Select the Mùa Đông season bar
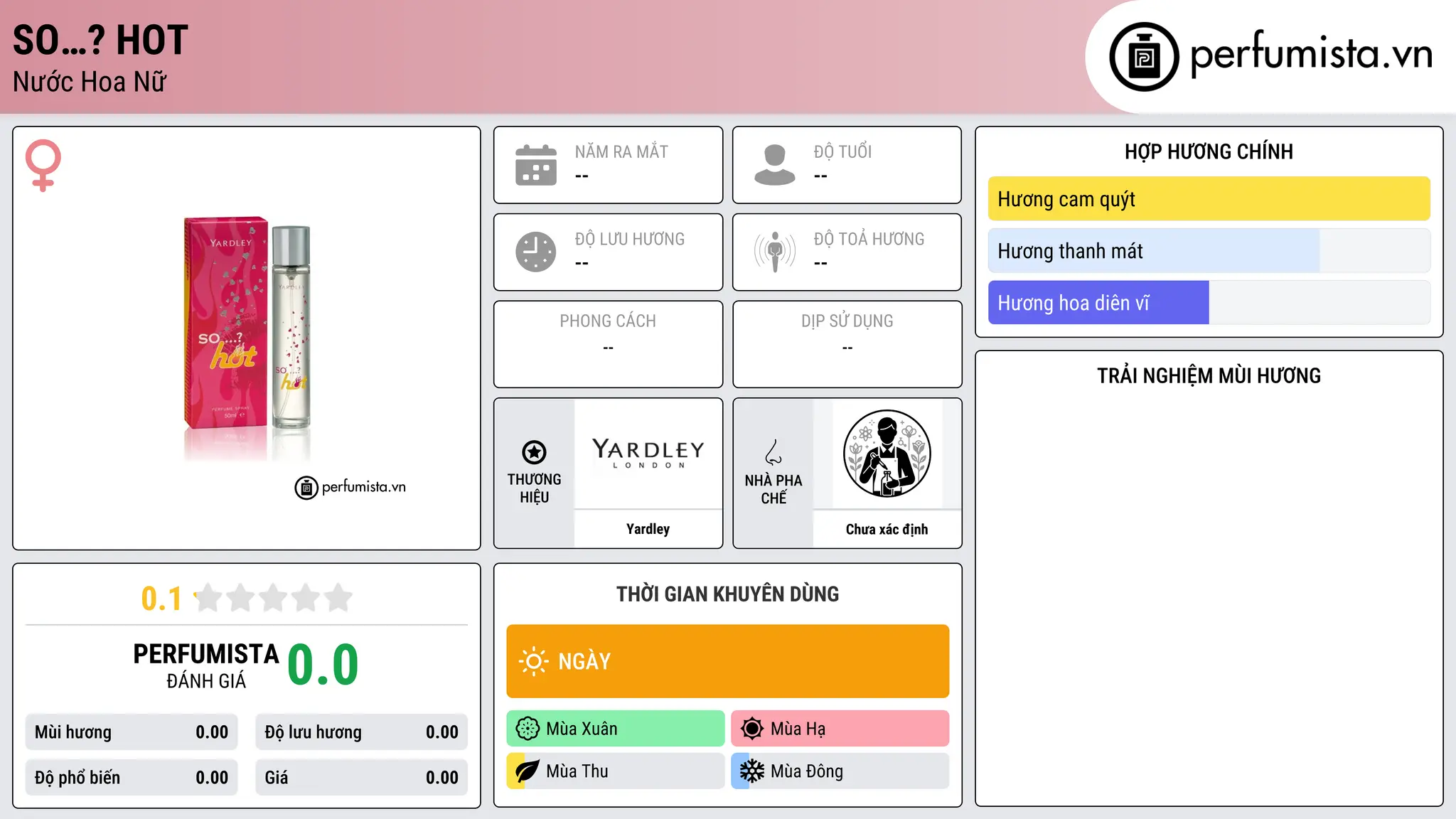 point(840,771)
